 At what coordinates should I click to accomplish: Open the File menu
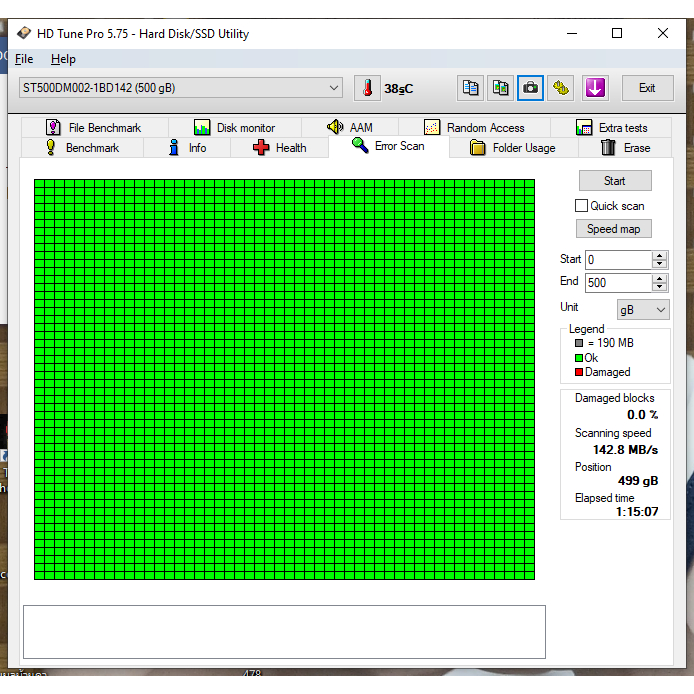coord(24,59)
